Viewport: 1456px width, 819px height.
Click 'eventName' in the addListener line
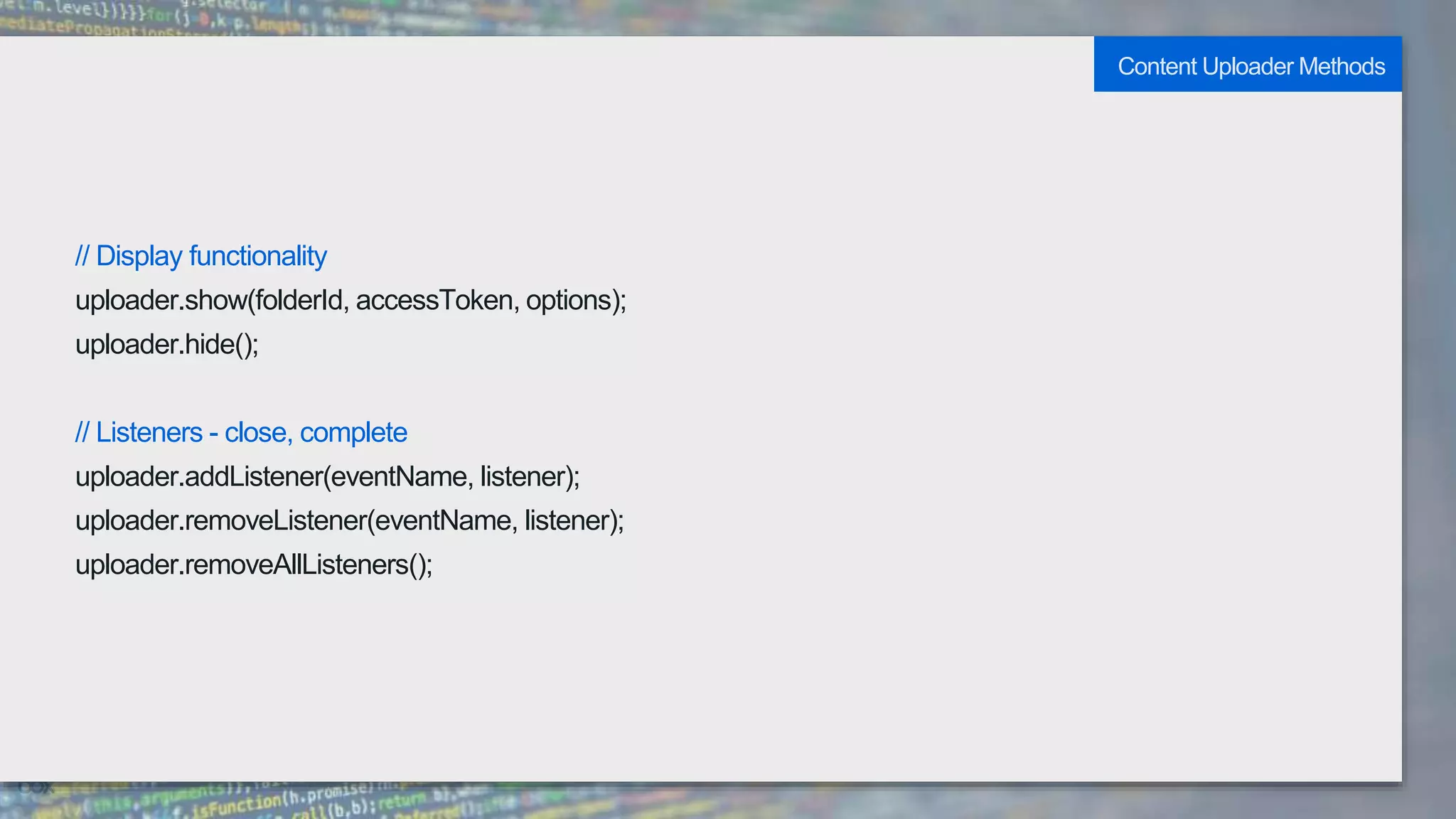(x=399, y=476)
